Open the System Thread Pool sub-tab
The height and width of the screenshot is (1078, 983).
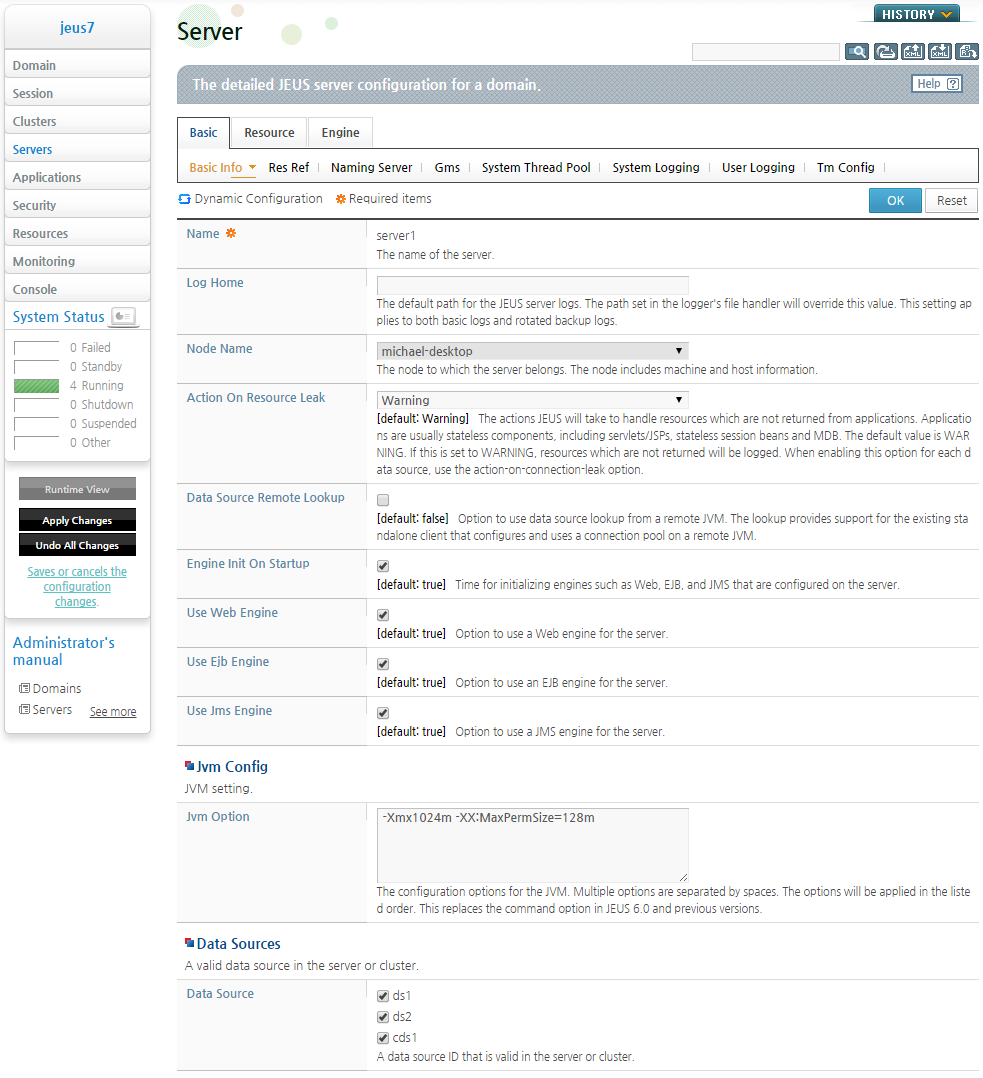536,167
